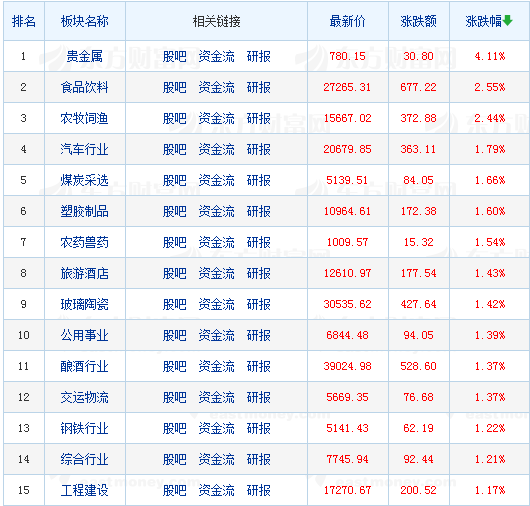This screenshot has height=506, width=530.
Task: Open the 农药兽药 sector link
Action: (85, 242)
